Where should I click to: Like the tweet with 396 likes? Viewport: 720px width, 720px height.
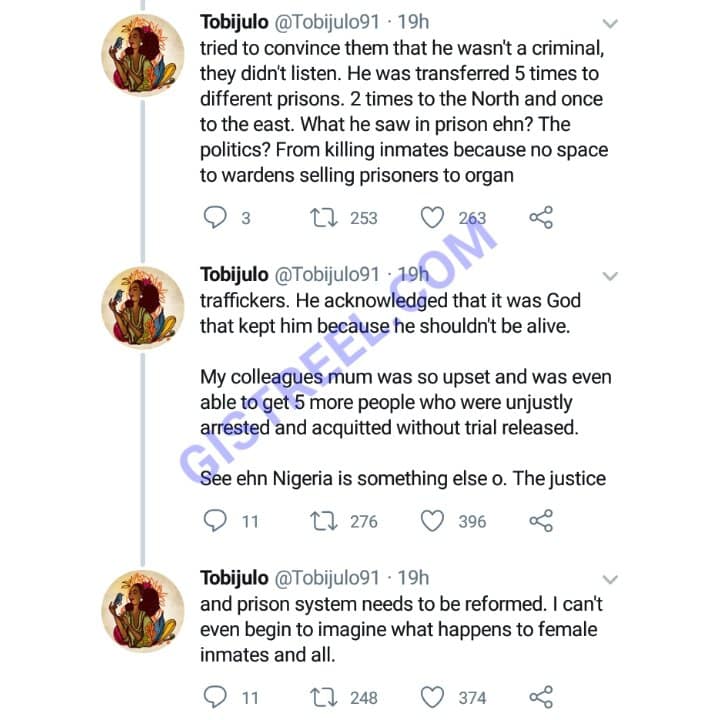pos(431,520)
